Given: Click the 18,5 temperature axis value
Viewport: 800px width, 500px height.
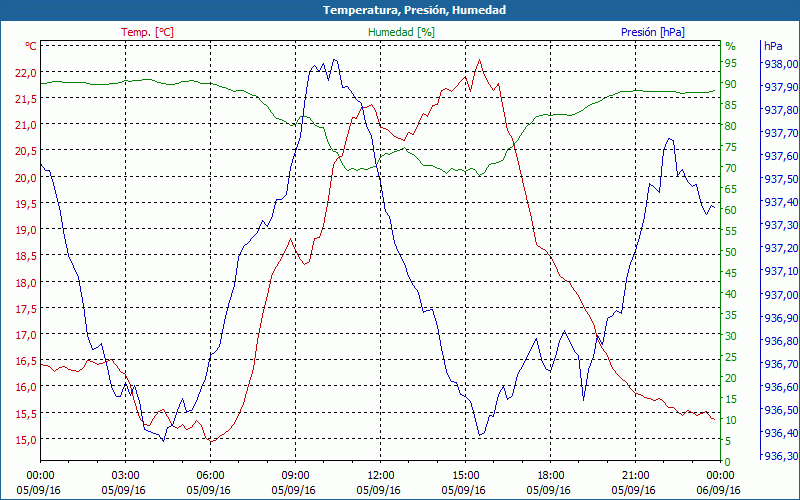Looking at the screenshot, I should (x=26, y=256).
